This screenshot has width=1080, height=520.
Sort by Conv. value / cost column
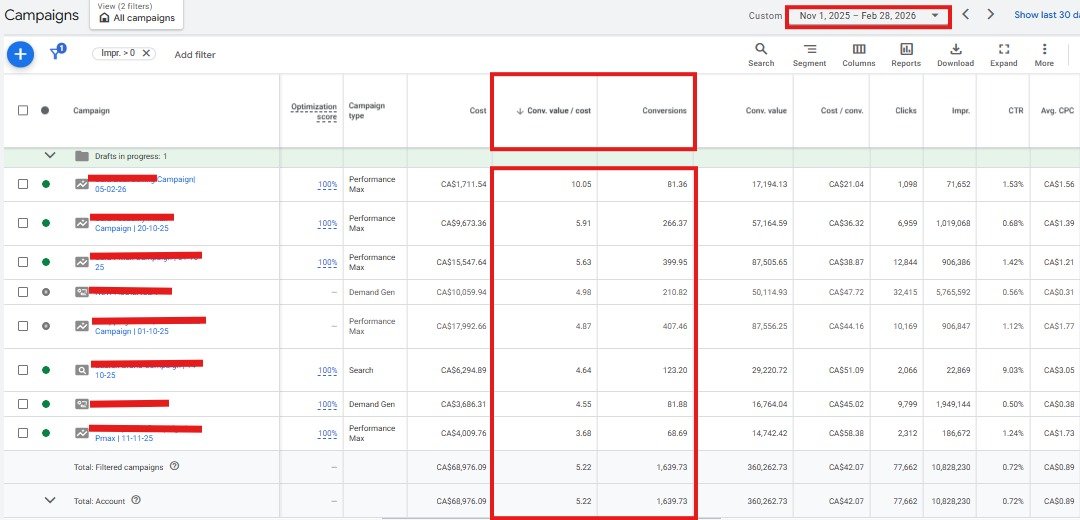(x=553, y=110)
